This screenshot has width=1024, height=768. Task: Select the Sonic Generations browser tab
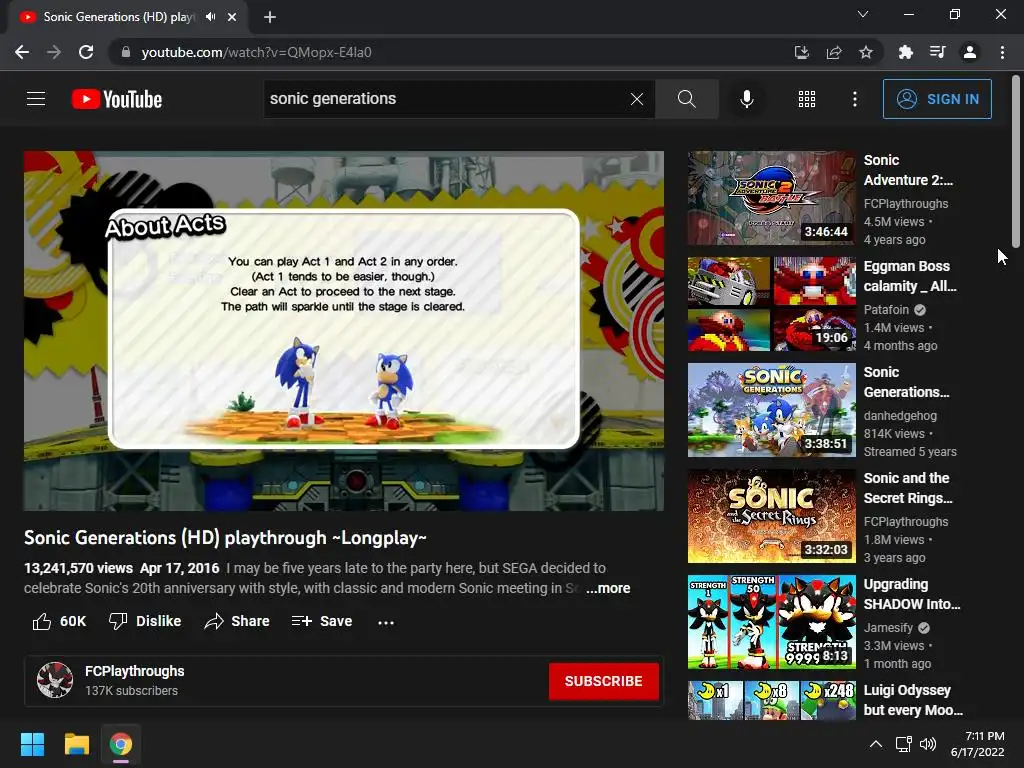pyautogui.click(x=129, y=17)
